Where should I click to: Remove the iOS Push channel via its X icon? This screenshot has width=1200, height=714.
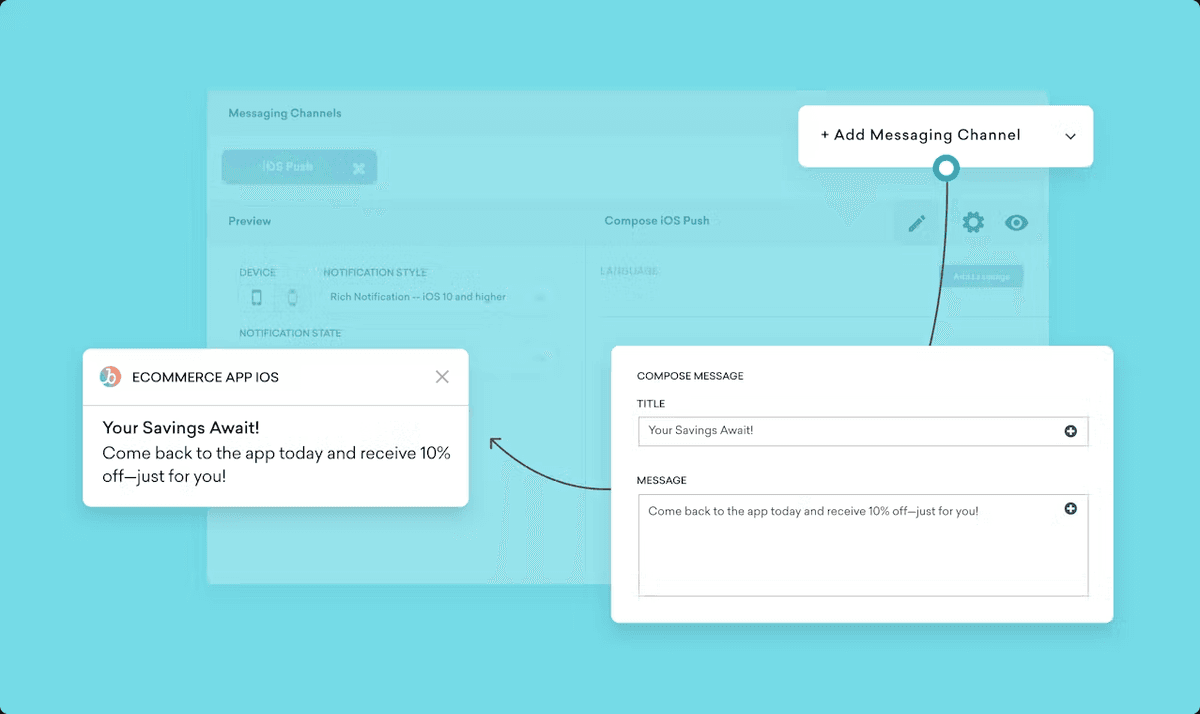359,167
